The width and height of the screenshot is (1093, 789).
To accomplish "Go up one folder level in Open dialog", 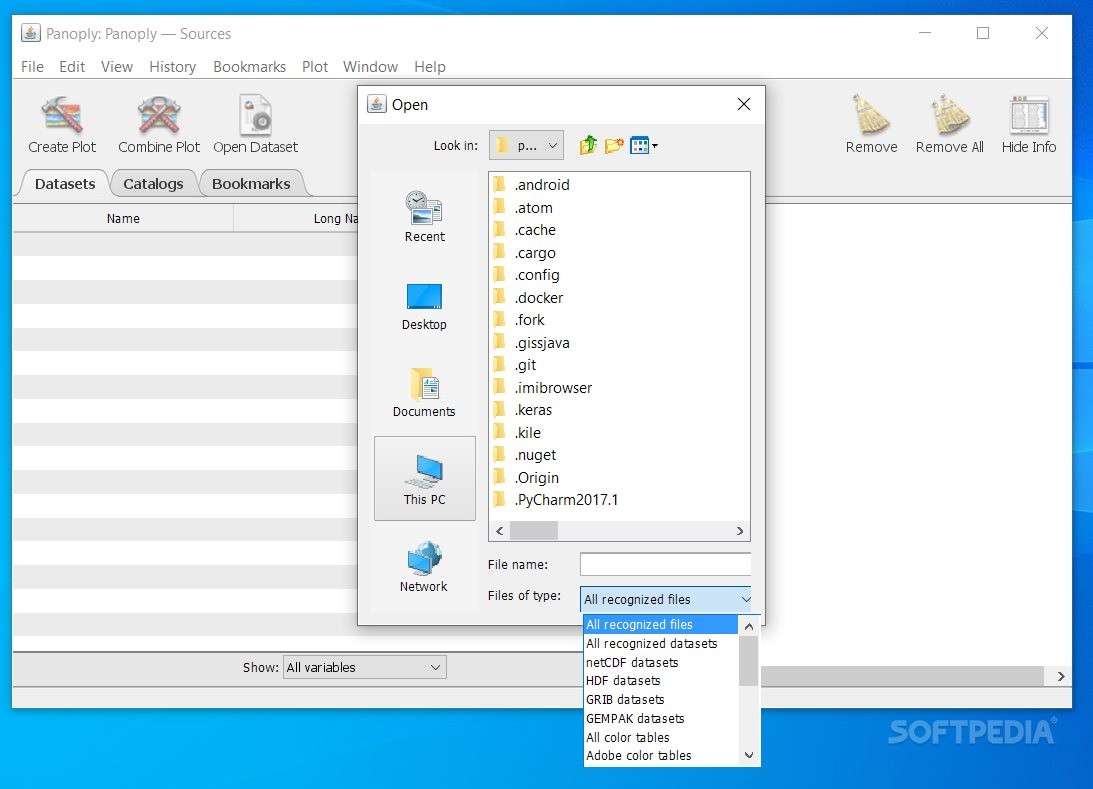I will pyautogui.click(x=588, y=145).
